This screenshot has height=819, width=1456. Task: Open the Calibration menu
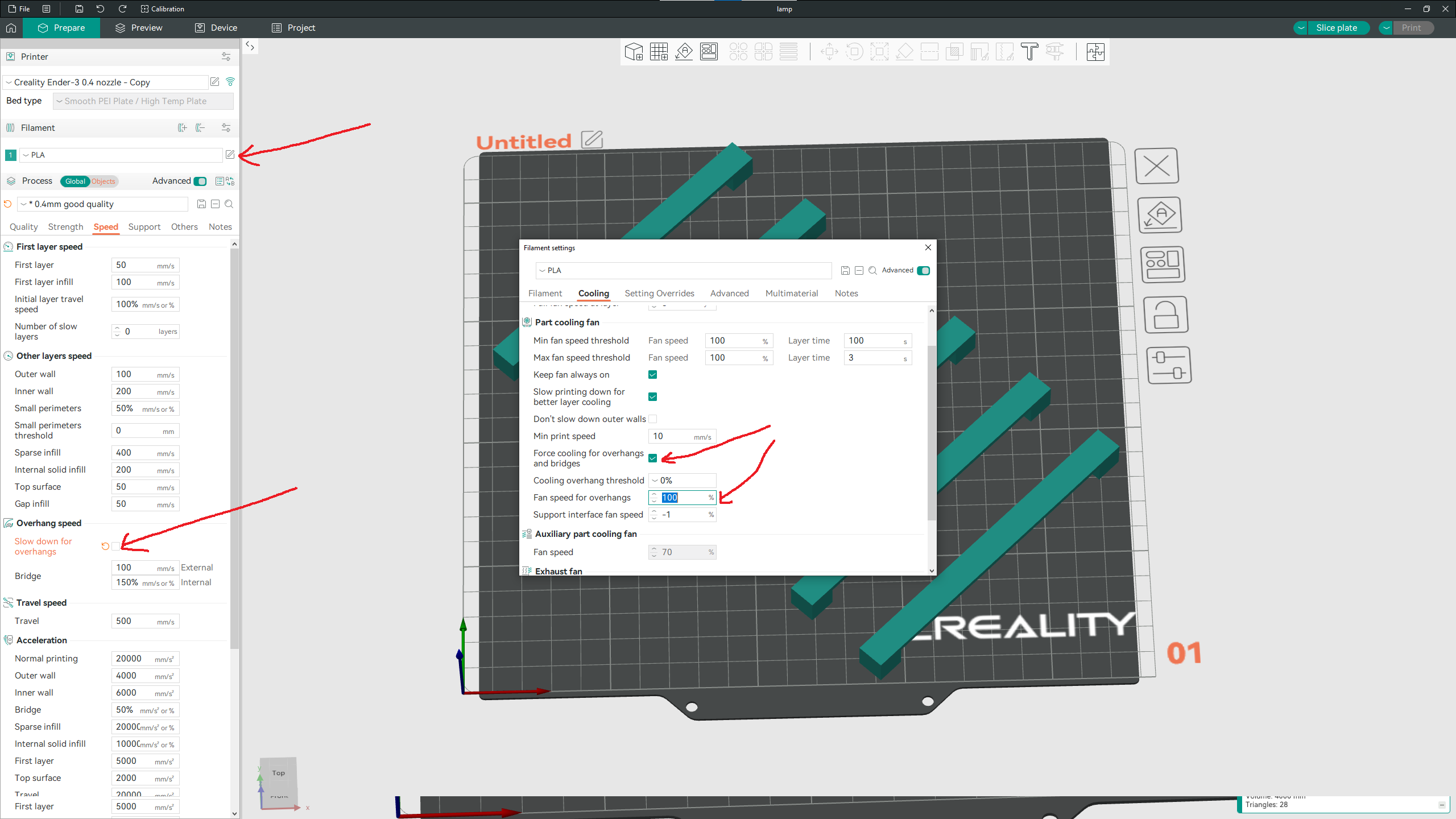(x=163, y=9)
